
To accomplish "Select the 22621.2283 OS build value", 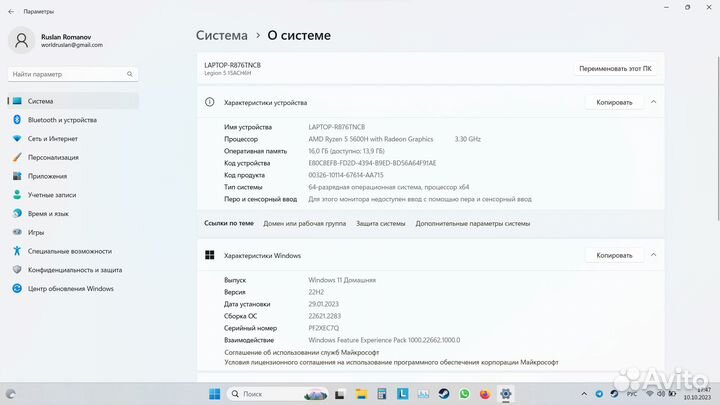I will pyautogui.click(x=325, y=316).
